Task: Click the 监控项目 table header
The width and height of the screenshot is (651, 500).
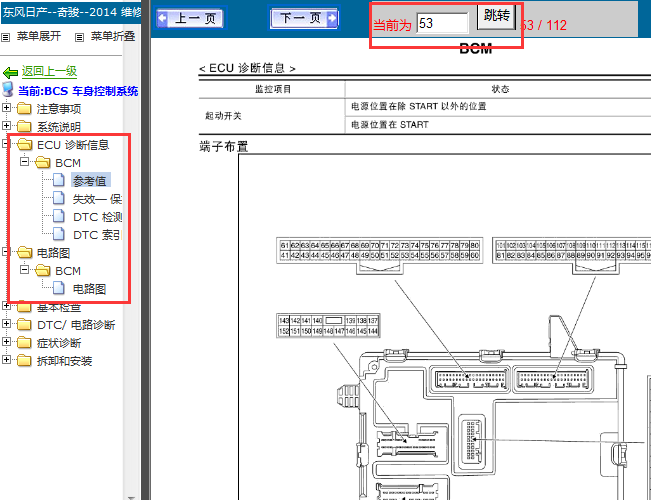Action: point(273,89)
